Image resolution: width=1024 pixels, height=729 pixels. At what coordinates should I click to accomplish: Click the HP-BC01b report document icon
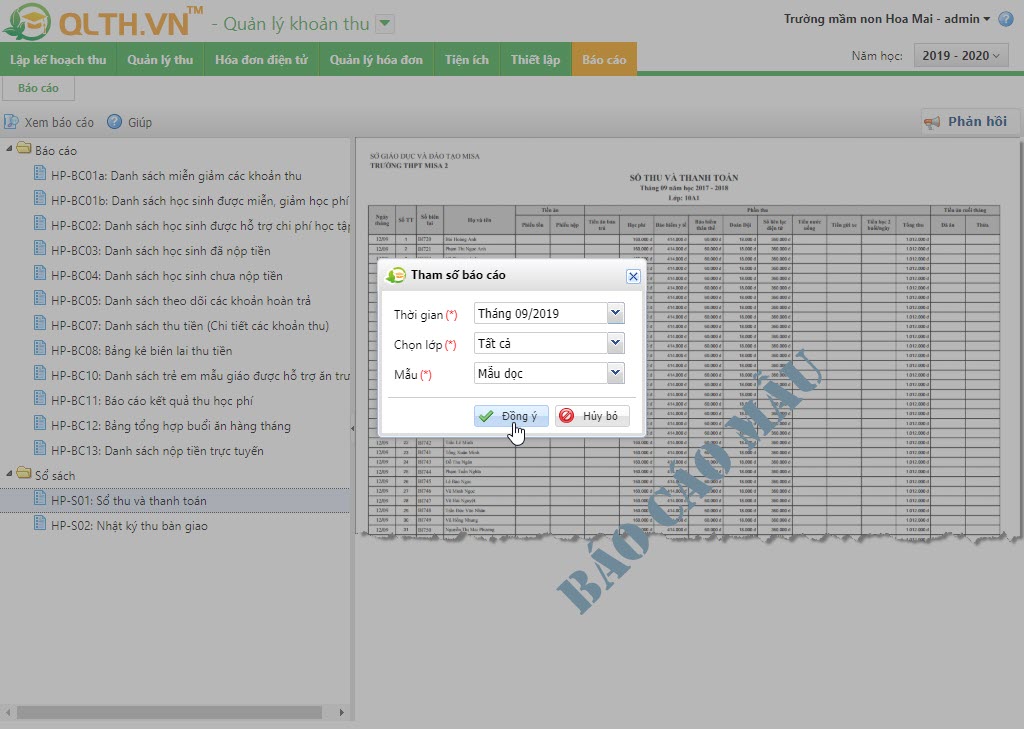[x=40, y=198]
